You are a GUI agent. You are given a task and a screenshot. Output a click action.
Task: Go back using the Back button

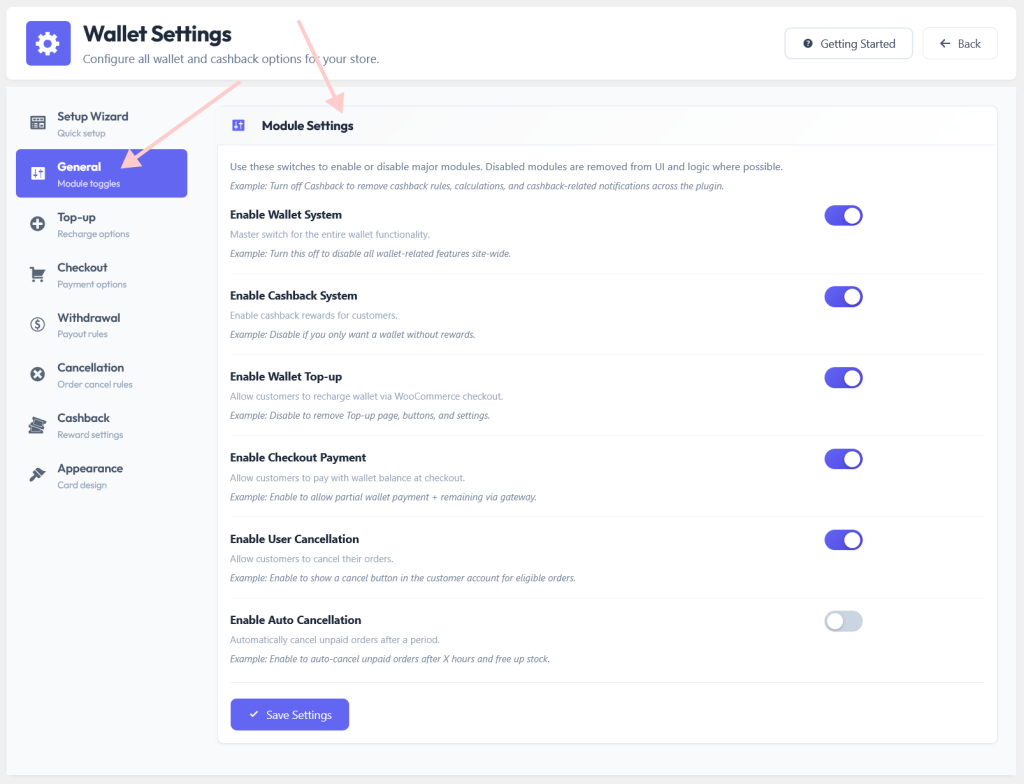pyautogui.click(x=959, y=44)
